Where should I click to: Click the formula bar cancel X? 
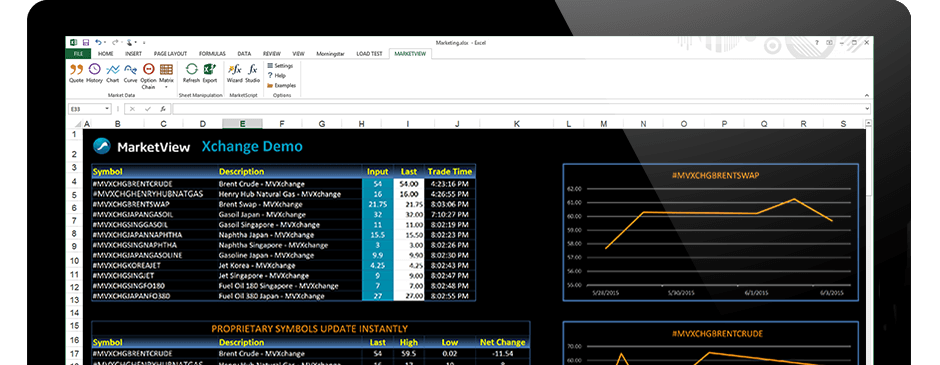coord(132,109)
